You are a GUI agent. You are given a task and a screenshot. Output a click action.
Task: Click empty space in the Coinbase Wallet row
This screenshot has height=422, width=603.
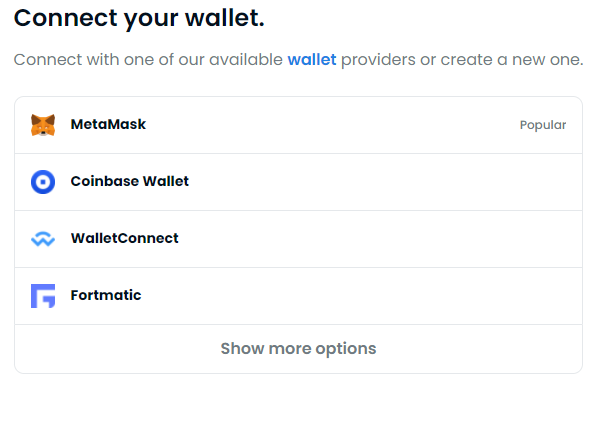(385, 182)
